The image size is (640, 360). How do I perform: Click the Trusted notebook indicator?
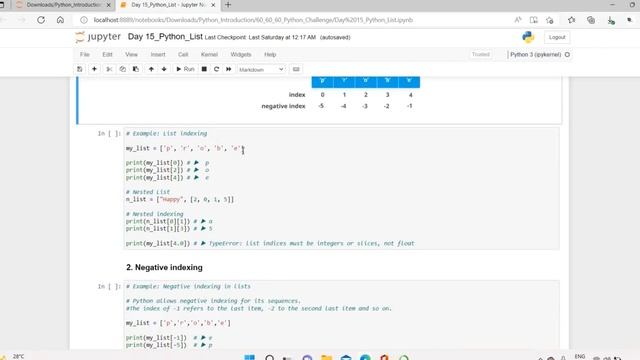[481, 54]
